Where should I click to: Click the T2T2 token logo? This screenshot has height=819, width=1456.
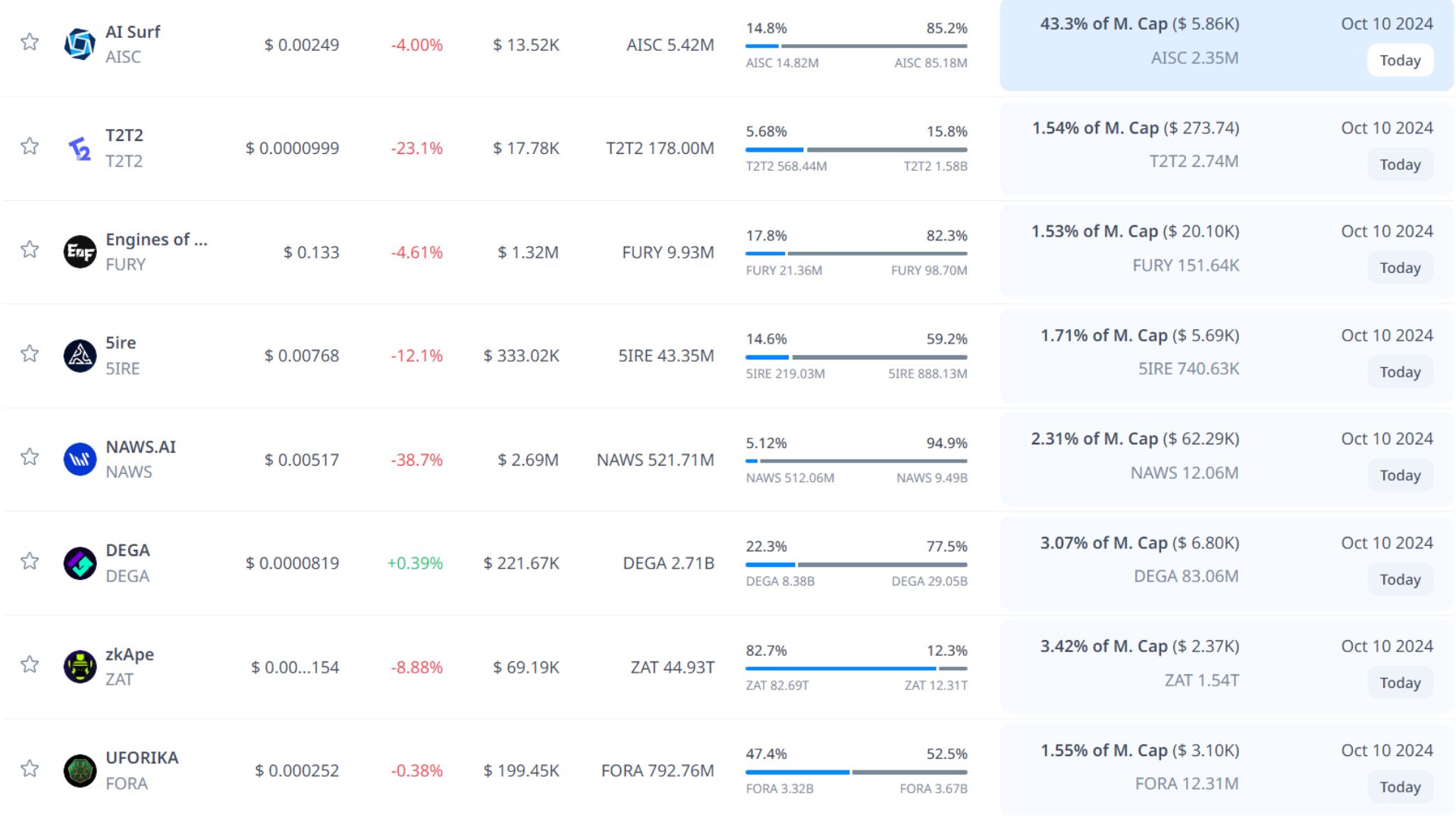click(80, 149)
